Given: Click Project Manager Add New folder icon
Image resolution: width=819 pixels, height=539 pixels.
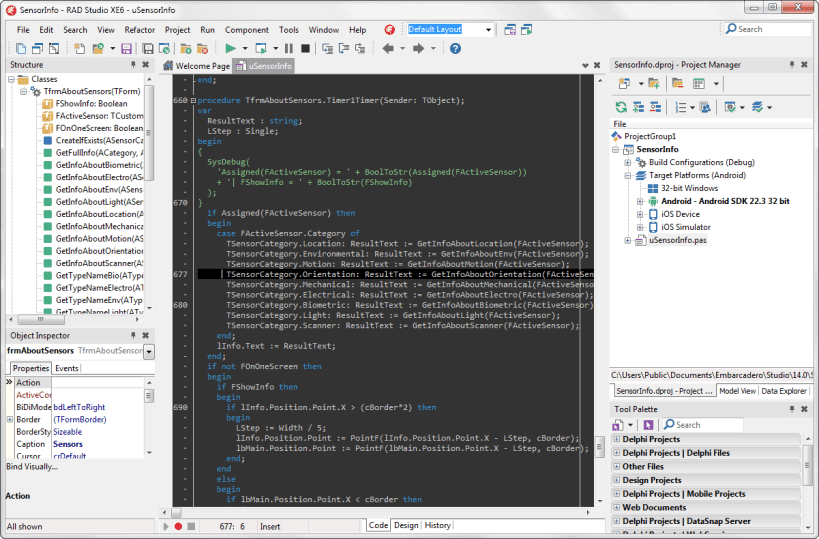Looking at the screenshot, I should point(653,84).
